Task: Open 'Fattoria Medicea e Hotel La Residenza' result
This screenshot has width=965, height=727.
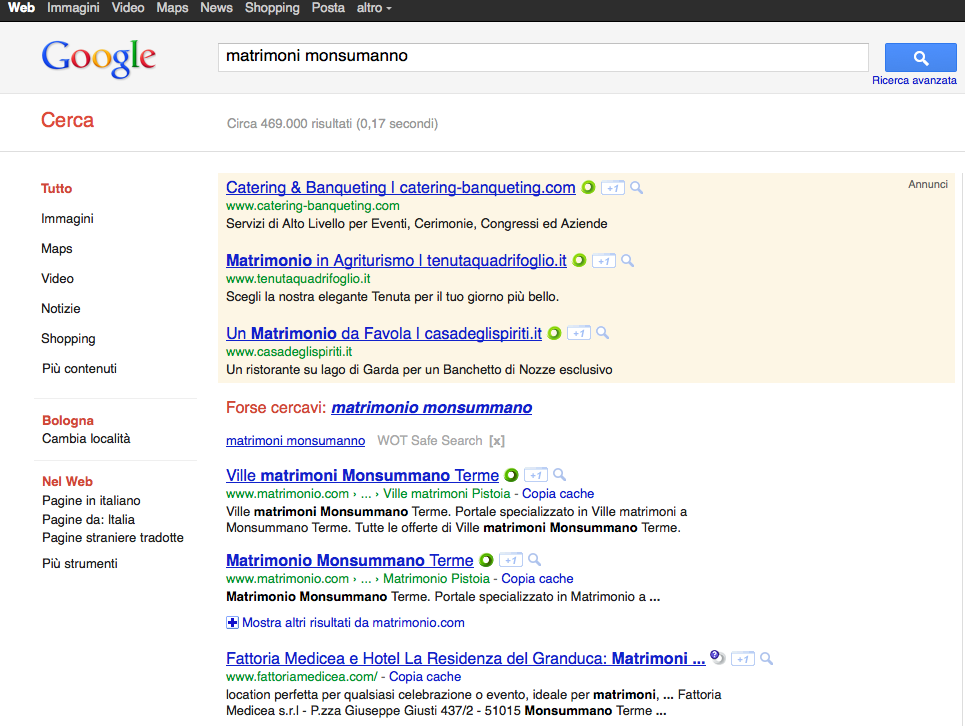Action: [465, 659]
